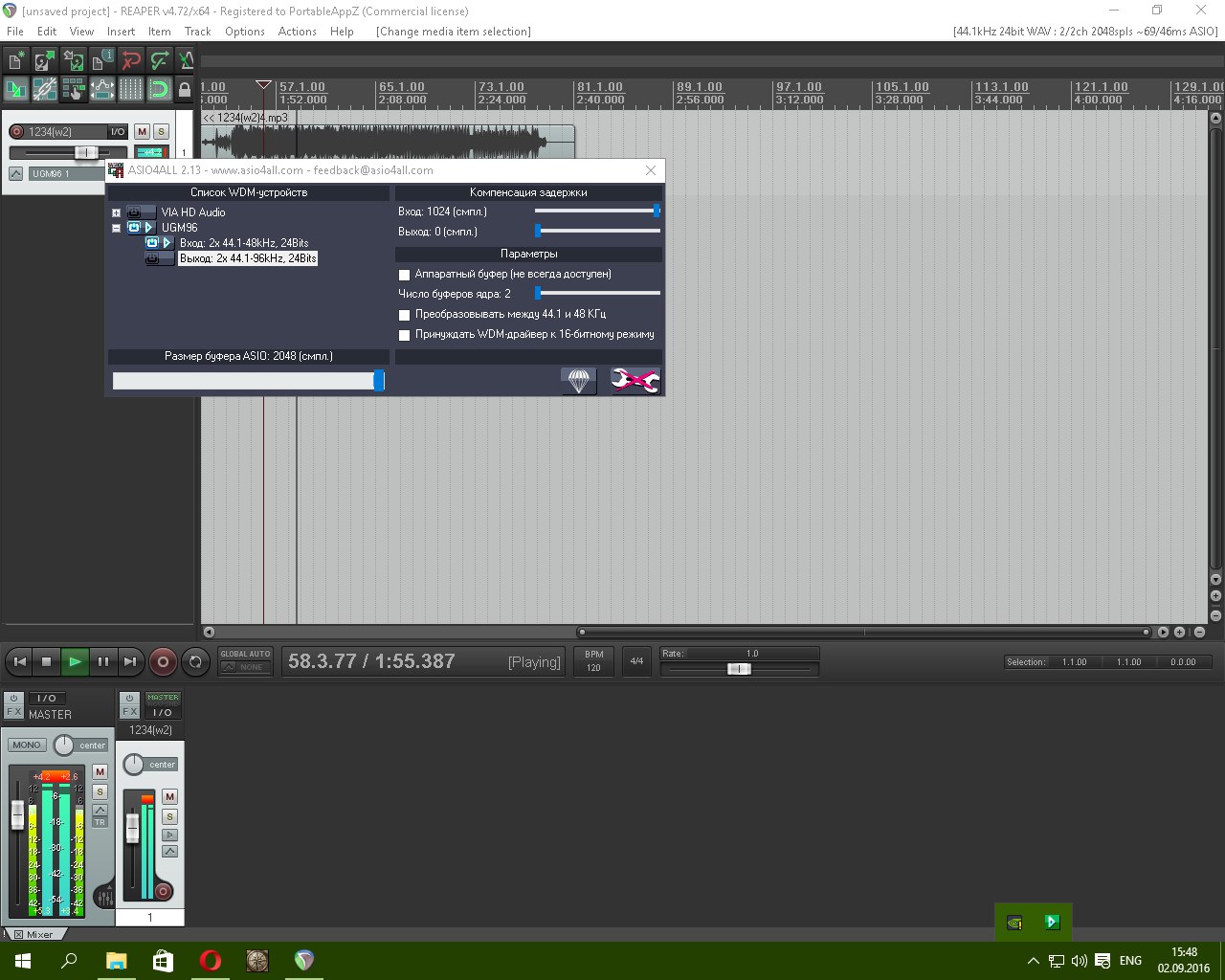Click the MONO button on master
This screenshot has width=1225, height=980.
pos(27,745)
